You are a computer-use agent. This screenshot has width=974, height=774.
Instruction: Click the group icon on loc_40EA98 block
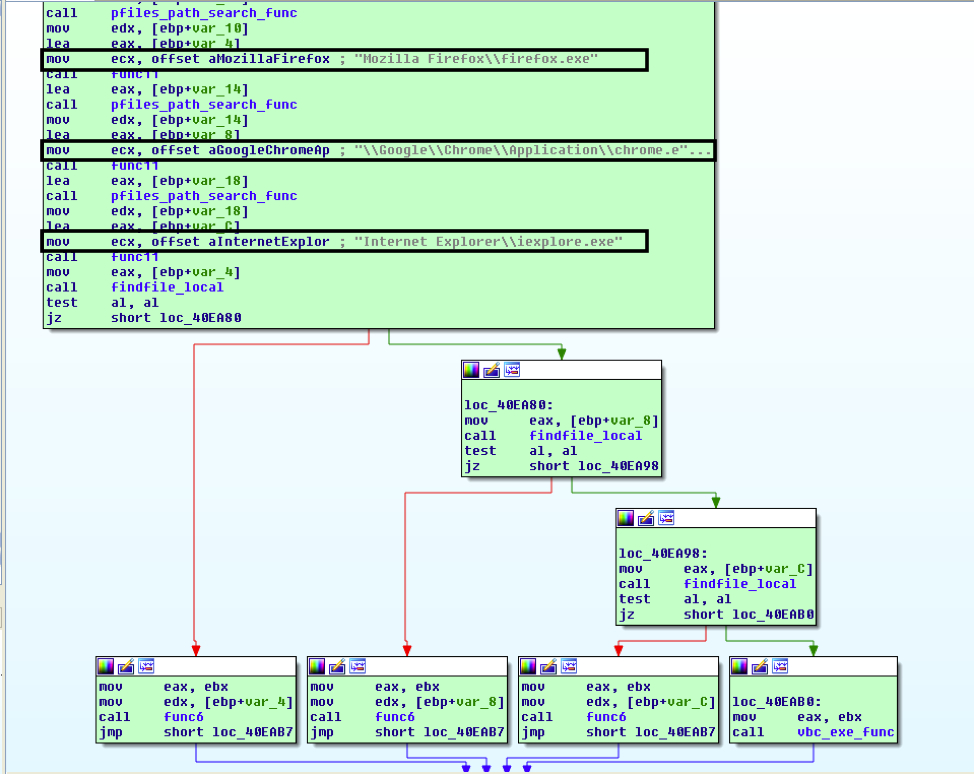click(x=667, y=518)
